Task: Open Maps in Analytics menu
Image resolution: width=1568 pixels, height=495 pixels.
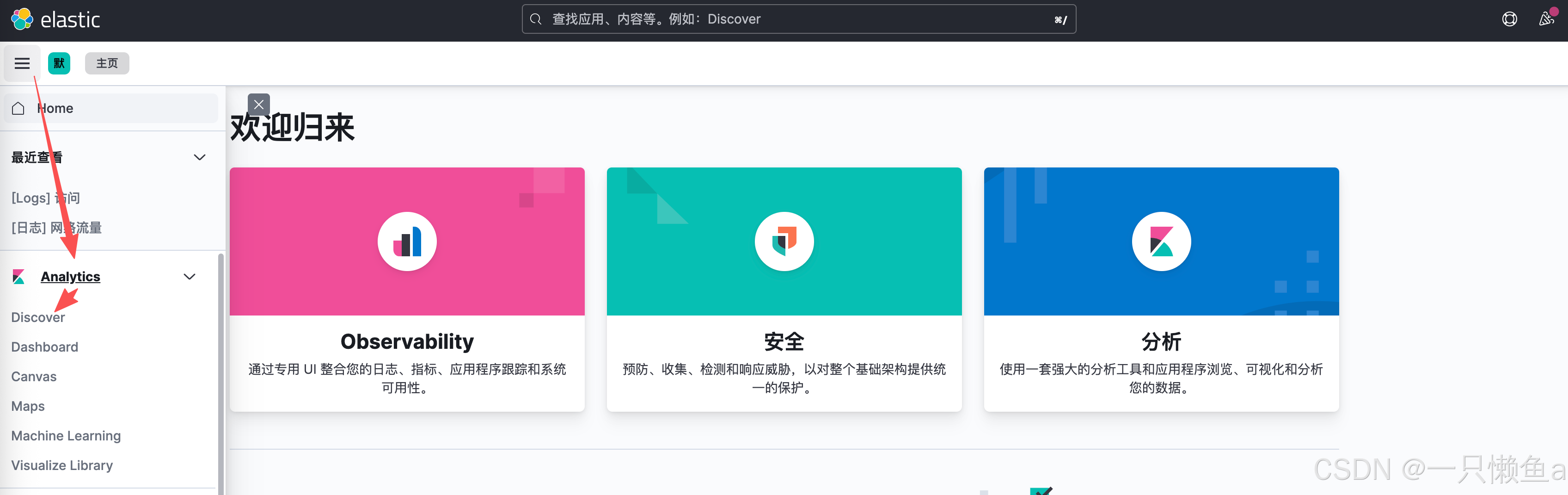Action: pos(28,406)
